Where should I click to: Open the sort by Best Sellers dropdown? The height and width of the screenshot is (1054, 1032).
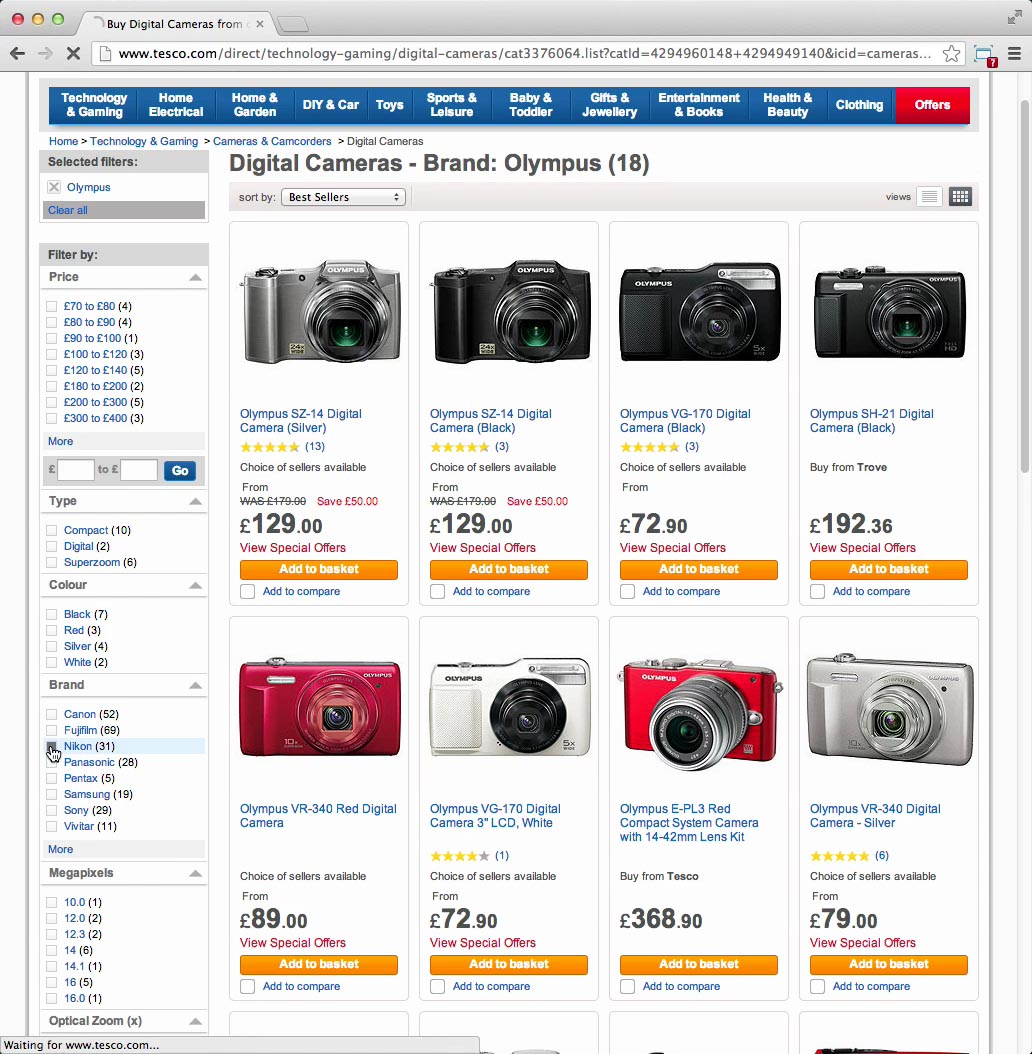click(x=343, y=197)
